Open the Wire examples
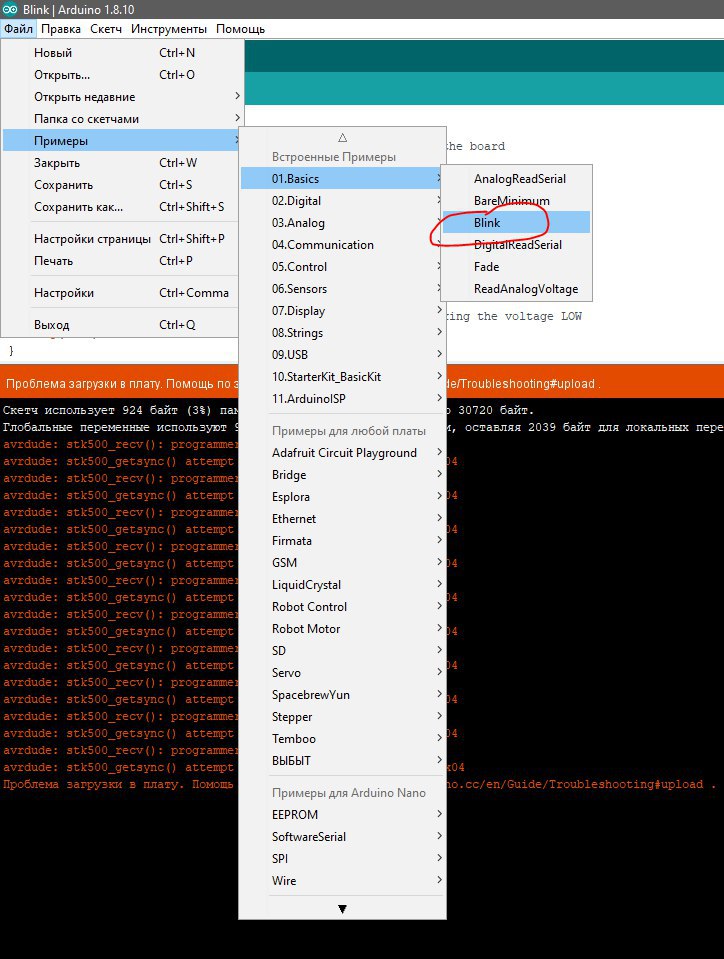 point(342,881)
